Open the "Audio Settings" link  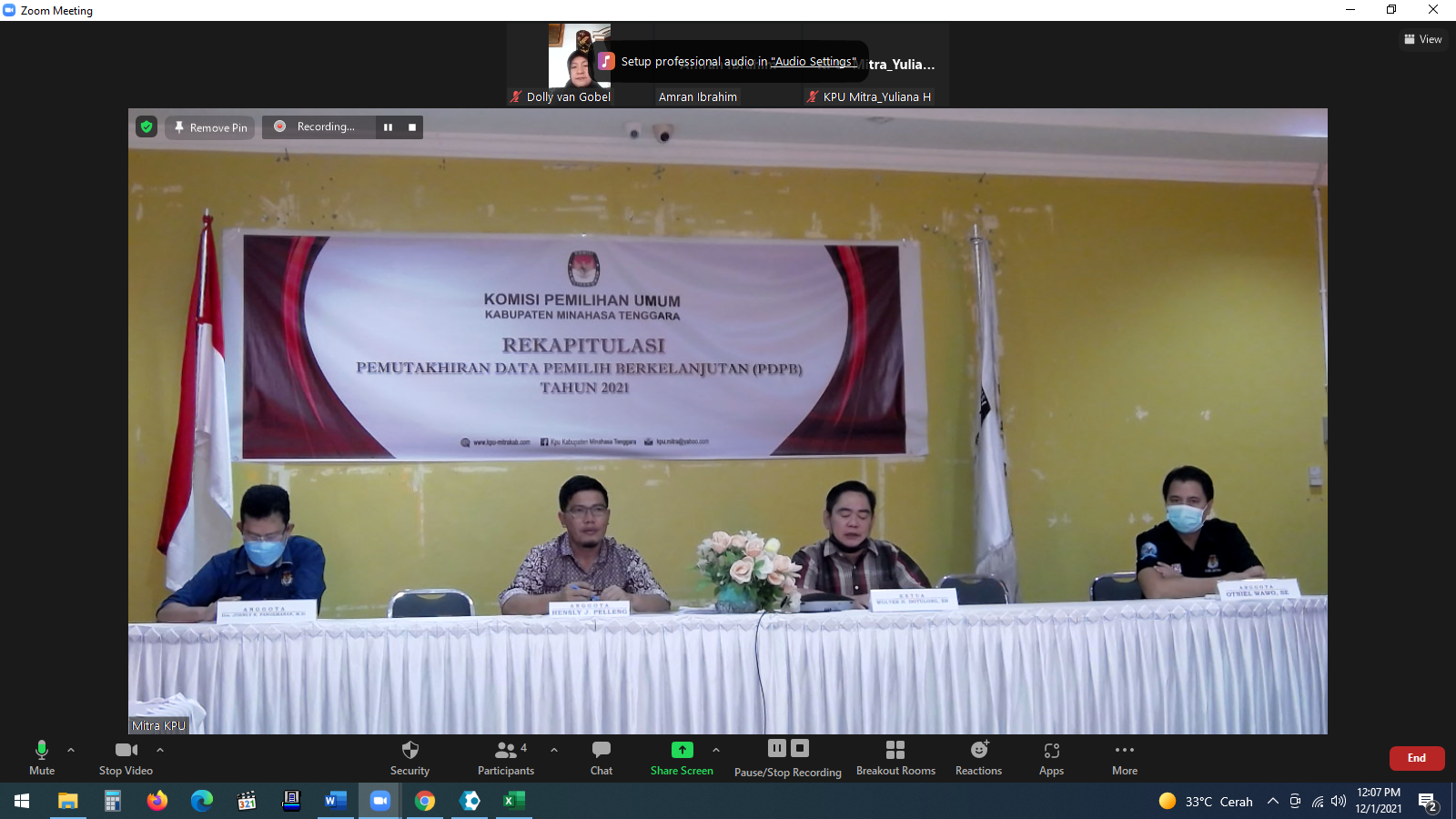[x=814, y=62]
